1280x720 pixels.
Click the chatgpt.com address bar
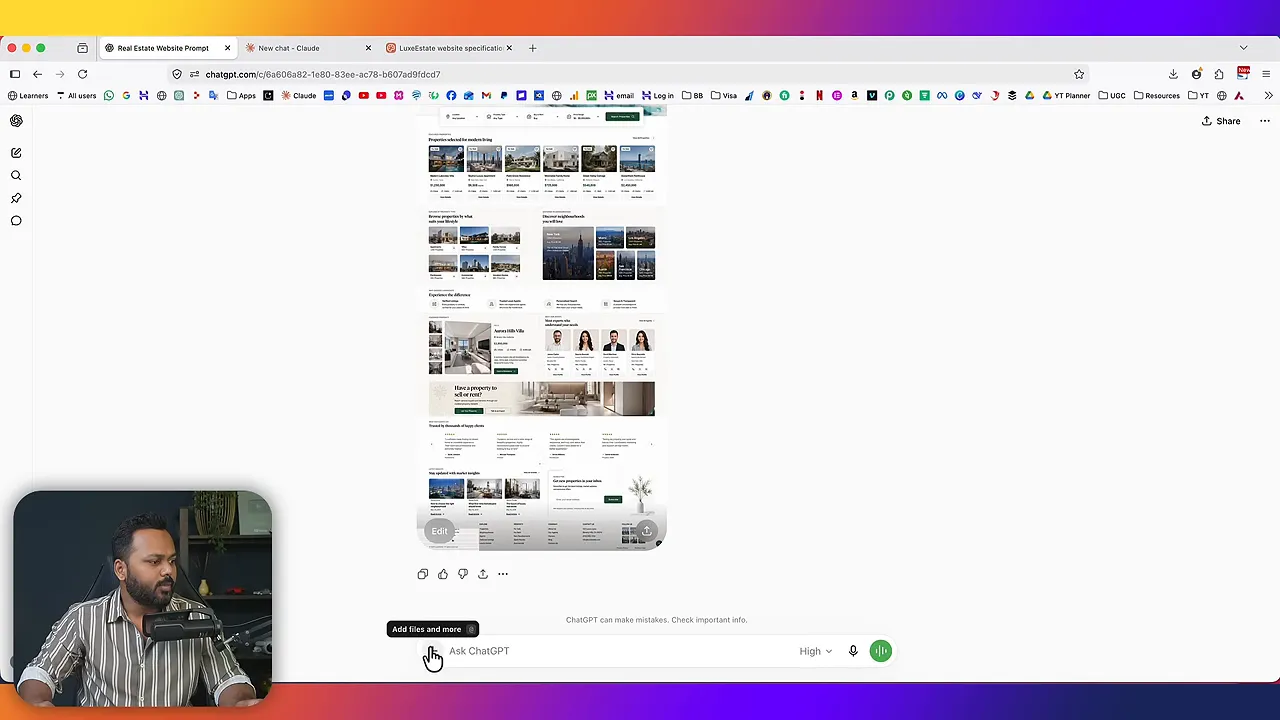630,74
